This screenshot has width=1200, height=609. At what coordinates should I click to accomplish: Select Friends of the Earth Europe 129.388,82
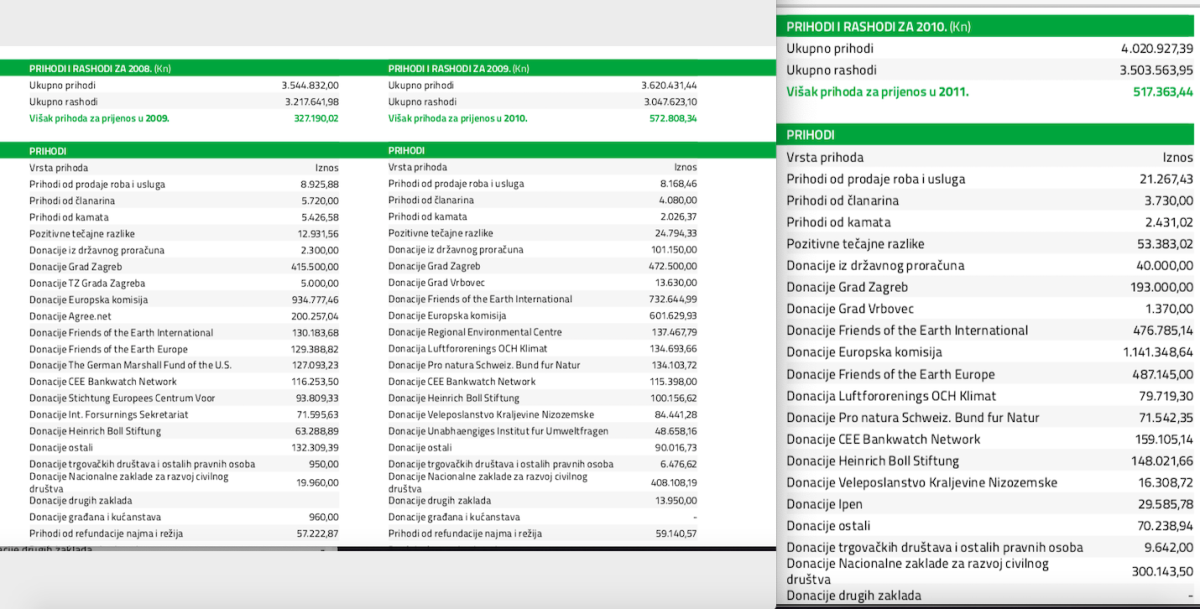click(x=317, y=349)
